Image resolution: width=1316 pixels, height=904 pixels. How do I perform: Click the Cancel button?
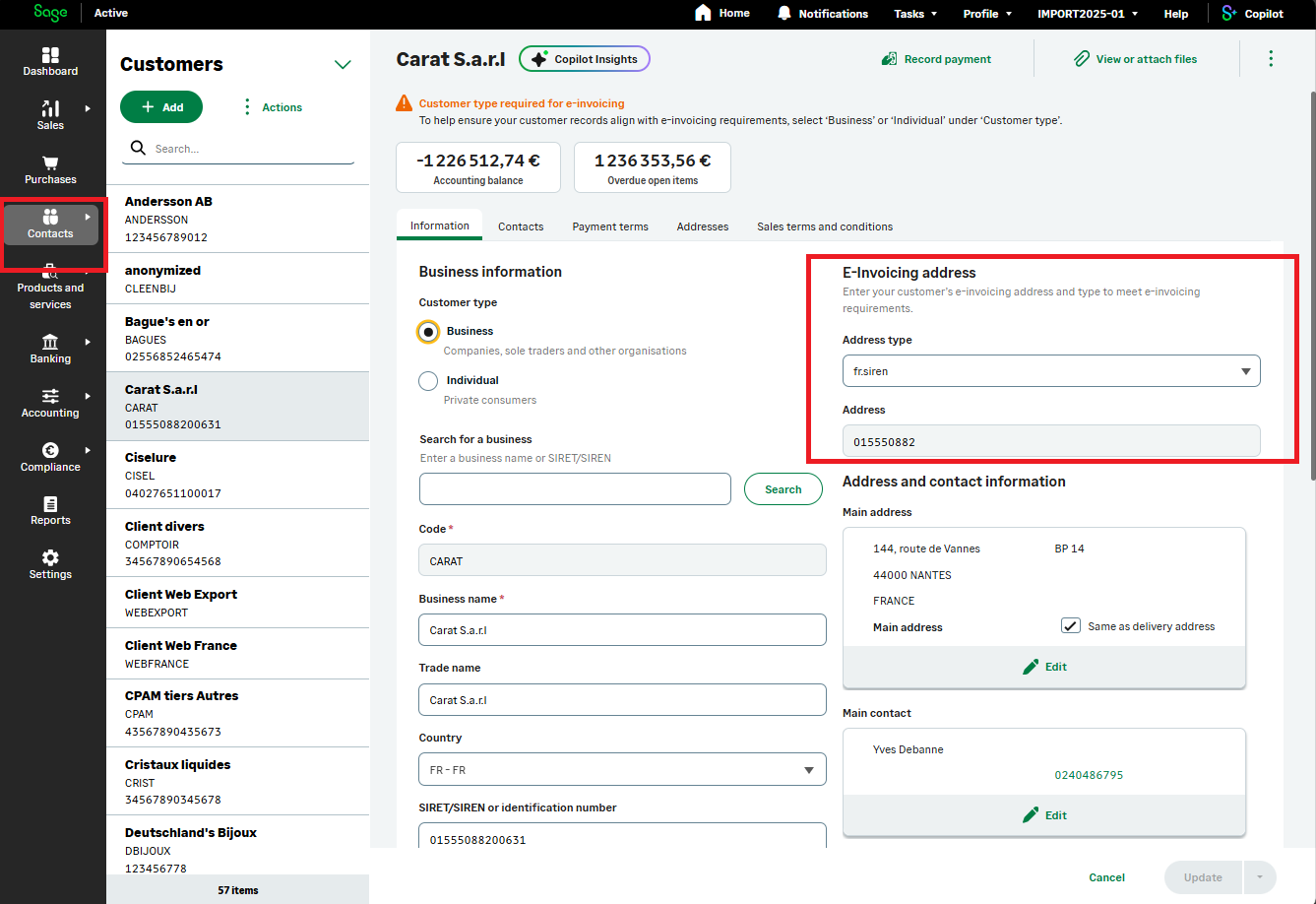pyautogui.click(x=1107, y=877)
